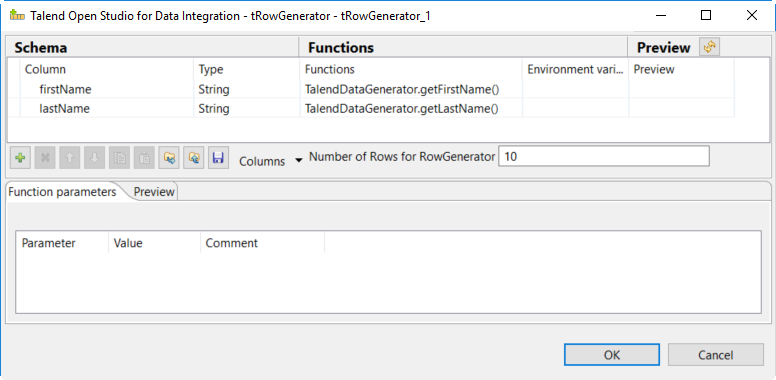Click the remove column X icon

[x=45, y=158]
